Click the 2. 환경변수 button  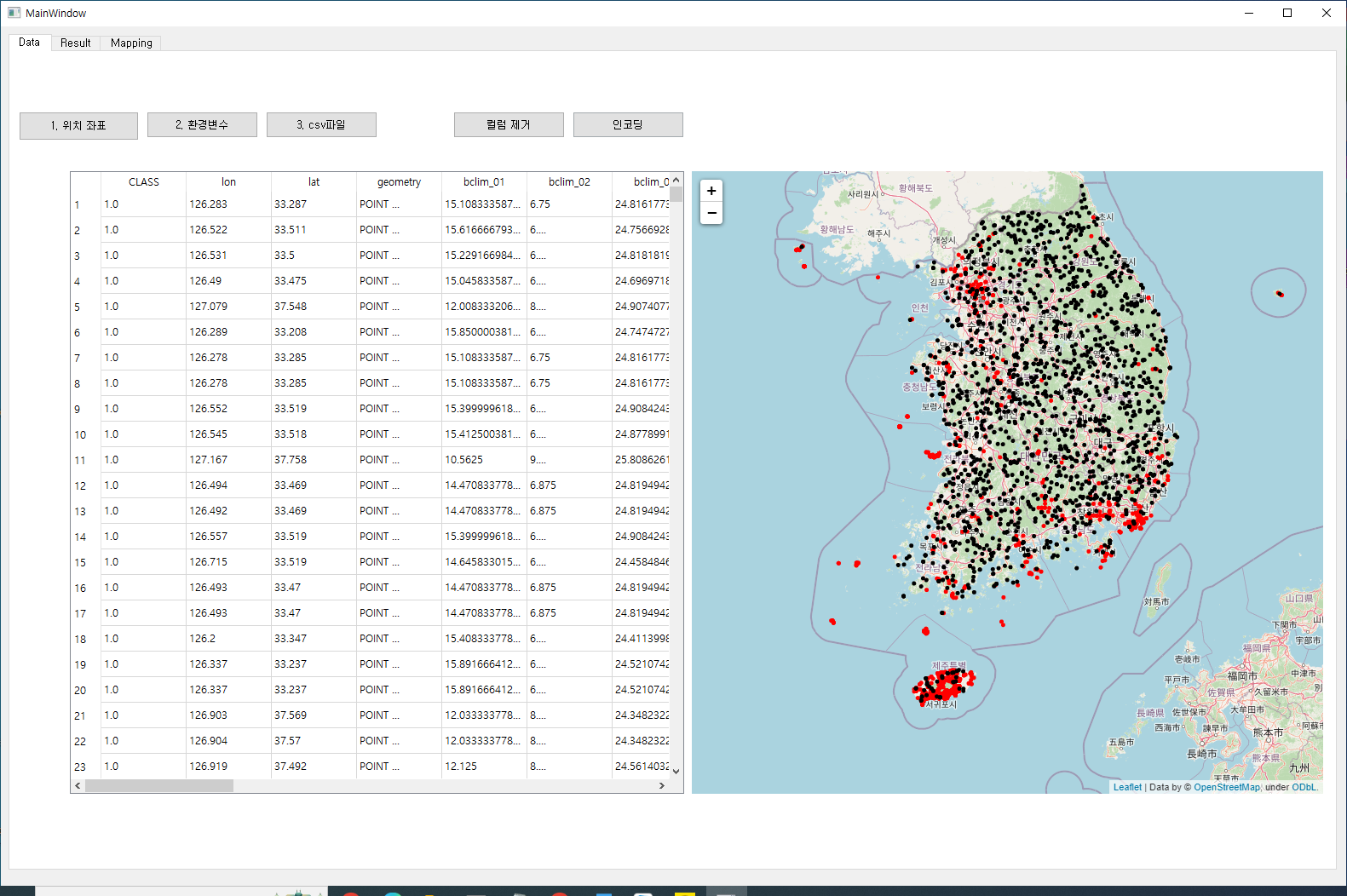coord(202,124)
